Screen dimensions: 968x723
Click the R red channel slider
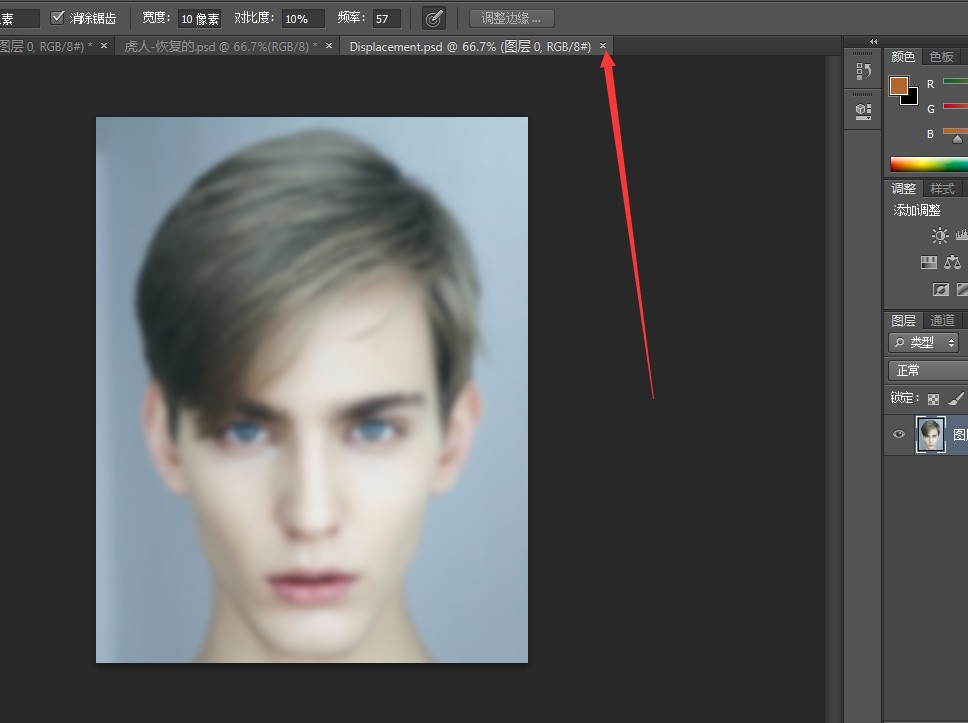coord(955,81)
